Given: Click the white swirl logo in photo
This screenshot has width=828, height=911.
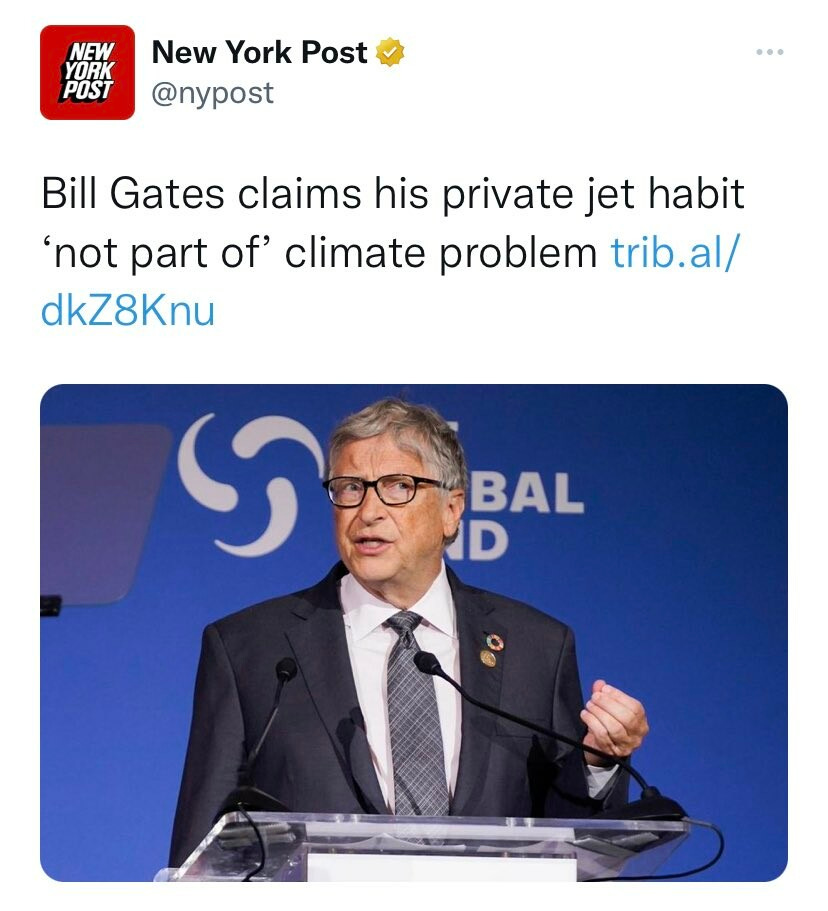Looking at the screenshot, I should pos(251,485).
